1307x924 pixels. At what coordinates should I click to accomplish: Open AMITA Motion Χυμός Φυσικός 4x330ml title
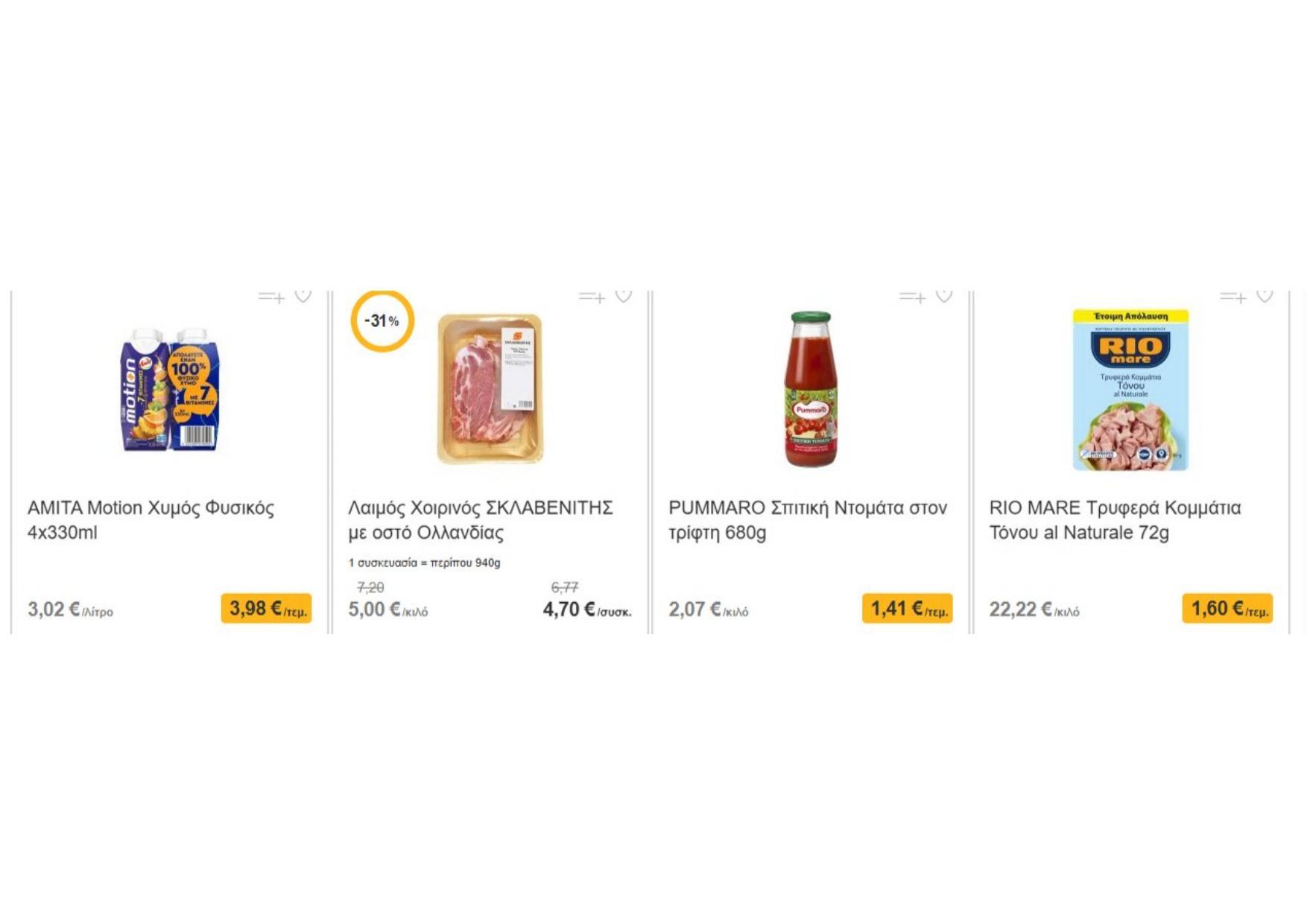151,519
